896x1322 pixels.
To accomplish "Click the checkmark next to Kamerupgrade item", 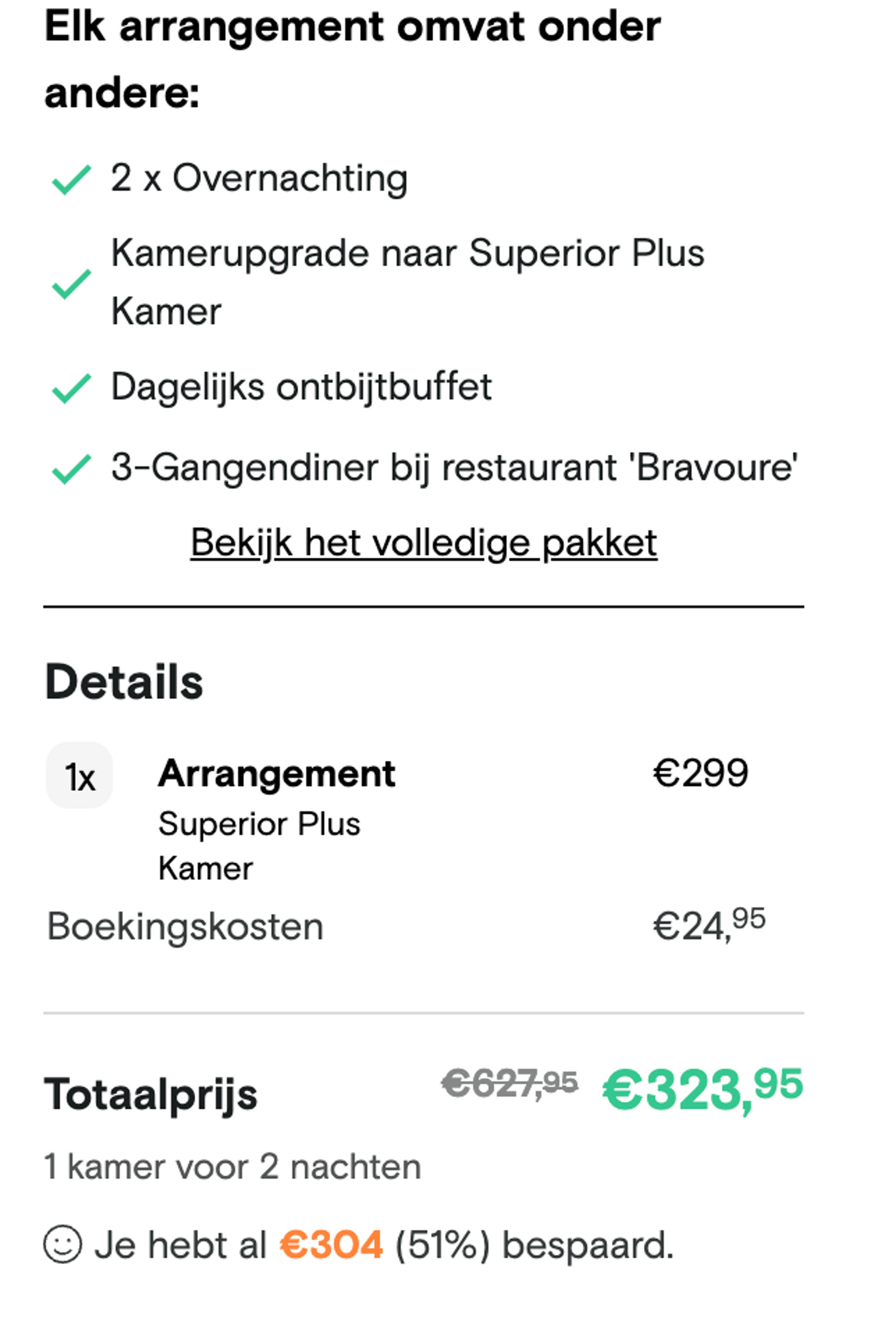I will pyautogui.click(x=71, y=284).
